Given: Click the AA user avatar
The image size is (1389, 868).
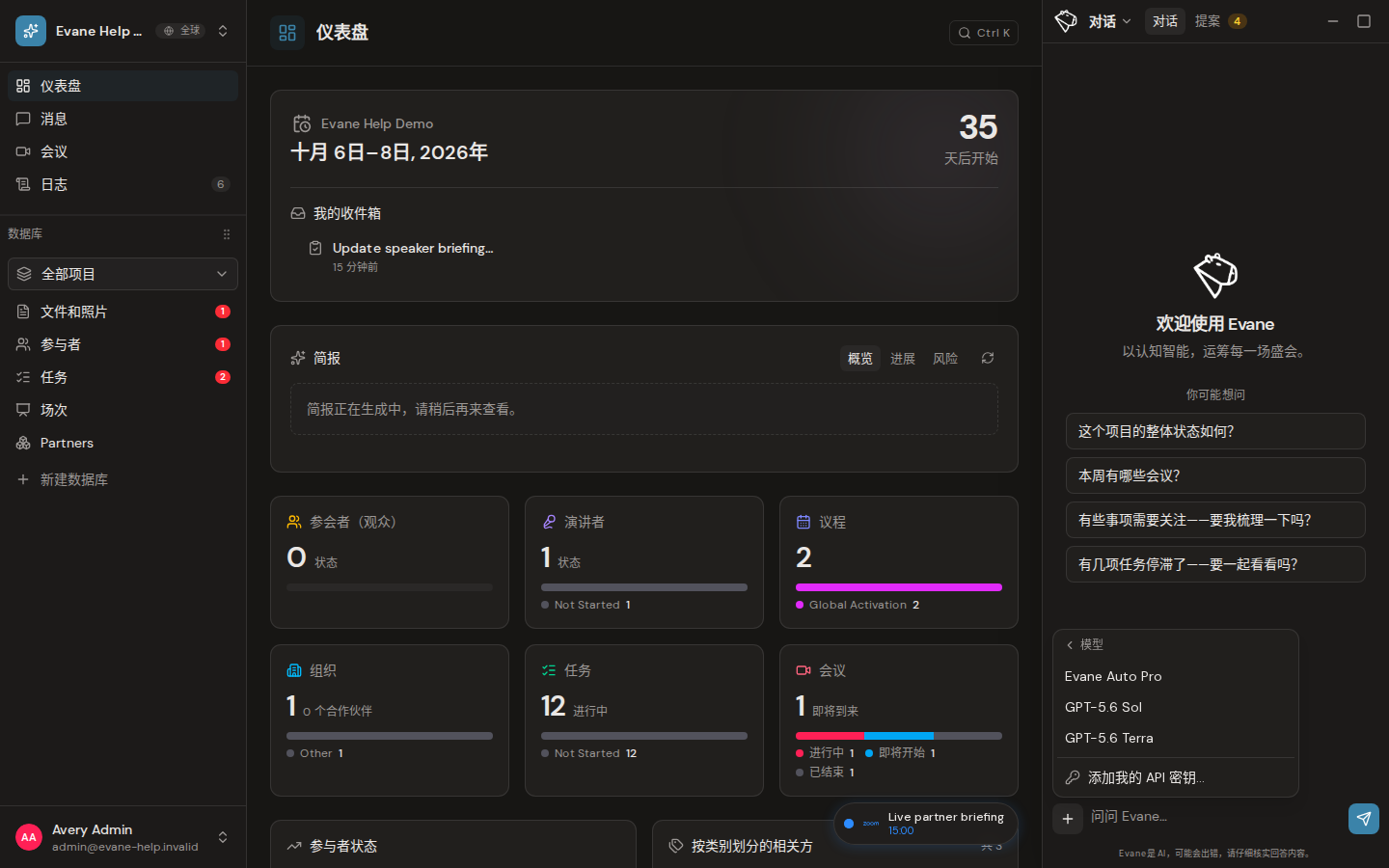Looking at the screenshot, I should pos(29,837).
